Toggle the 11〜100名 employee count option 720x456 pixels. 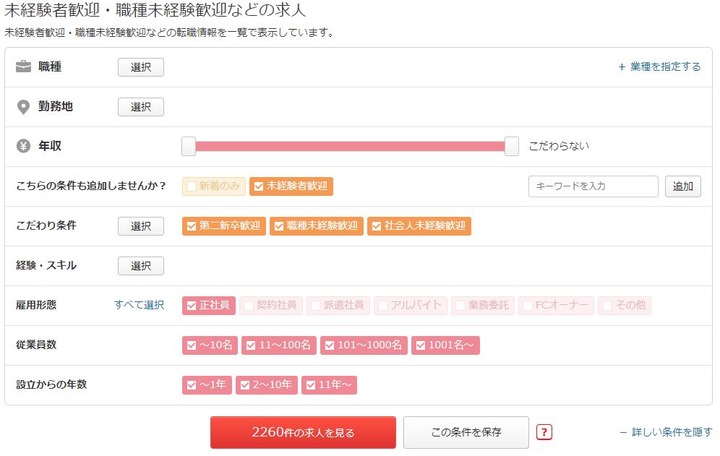[279, 345]
